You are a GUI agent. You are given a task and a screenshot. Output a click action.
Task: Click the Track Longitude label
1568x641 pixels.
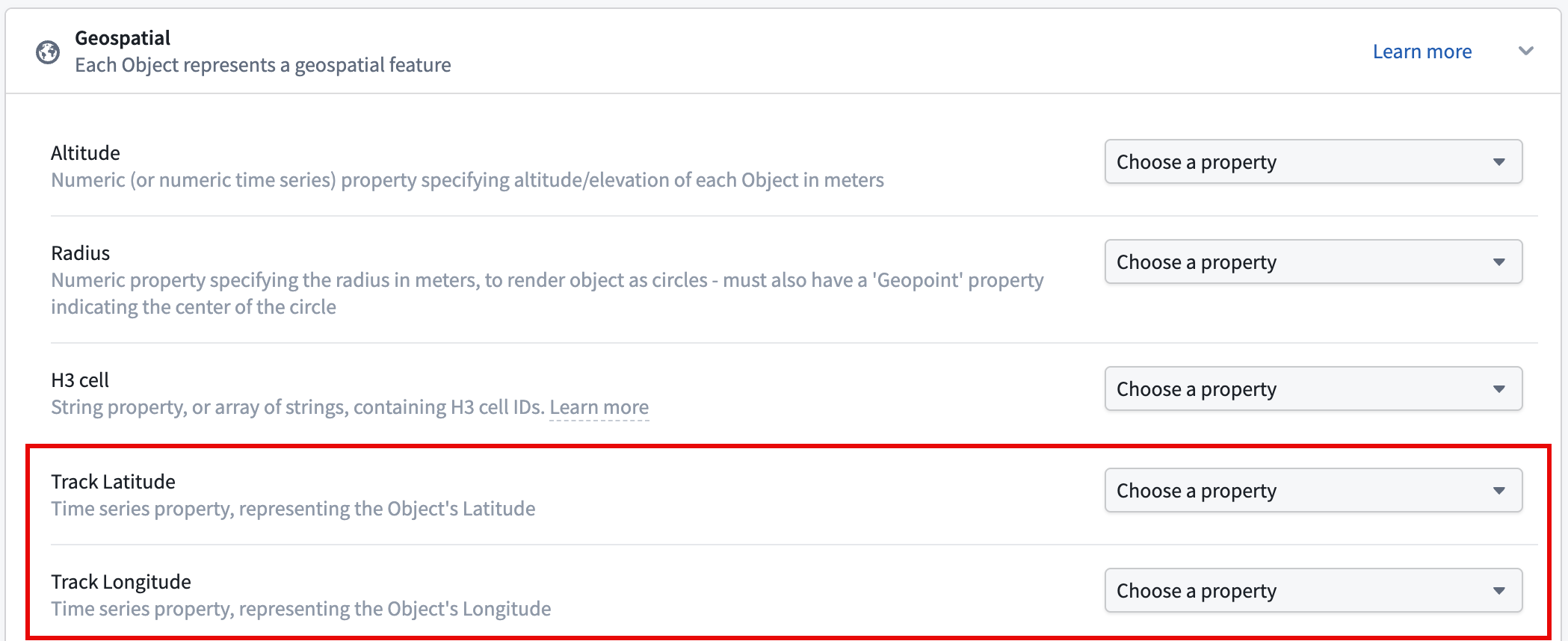(x=121, y=582)
